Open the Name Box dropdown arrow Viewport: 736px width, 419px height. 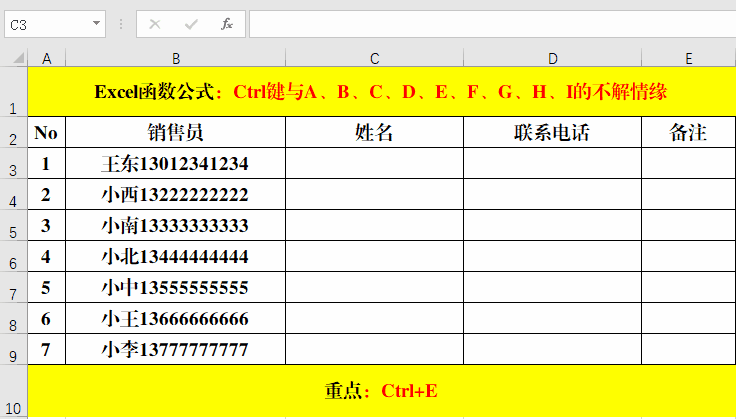tap(96, 23)
